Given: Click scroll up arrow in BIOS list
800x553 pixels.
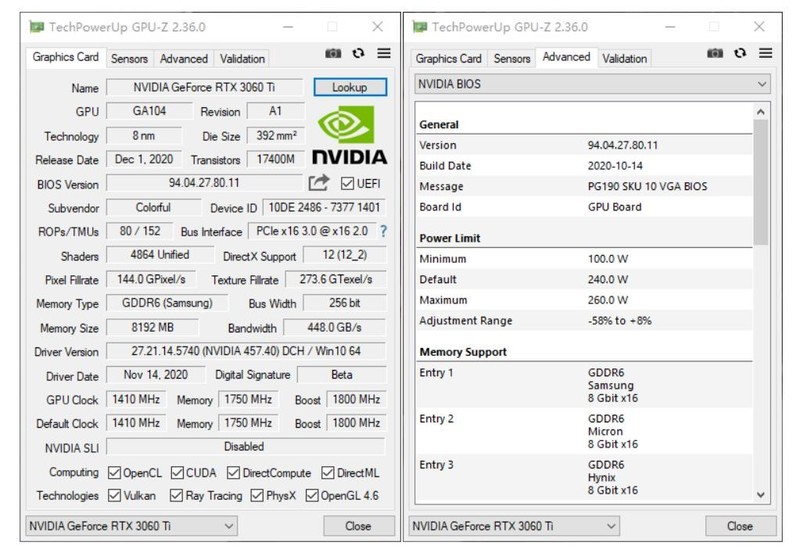Looking at the screenshot, I should 761,112.
